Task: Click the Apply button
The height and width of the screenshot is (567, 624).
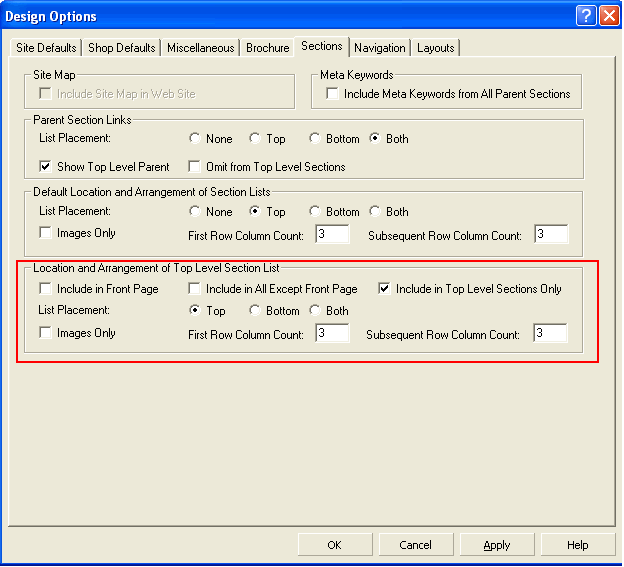Action: [x=497, y=545]
